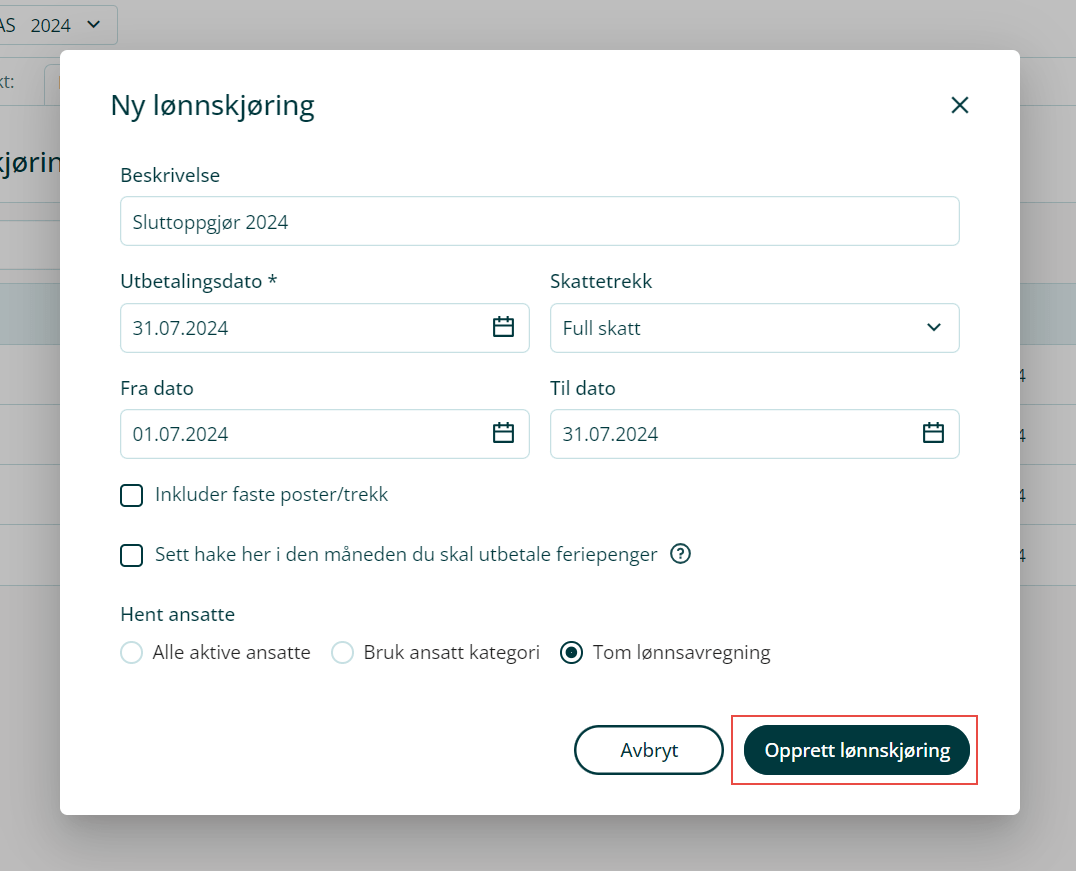Click the Ny lønnskjøring dialog title

pyautogui.click(x=212, y=105)
